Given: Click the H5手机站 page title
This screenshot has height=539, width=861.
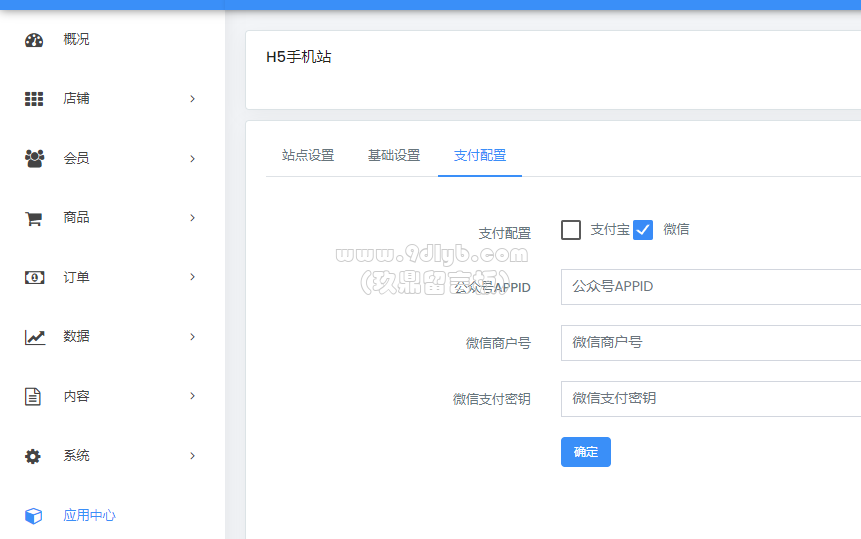Looking at the screenshot, I should click(x=299, y=57).
